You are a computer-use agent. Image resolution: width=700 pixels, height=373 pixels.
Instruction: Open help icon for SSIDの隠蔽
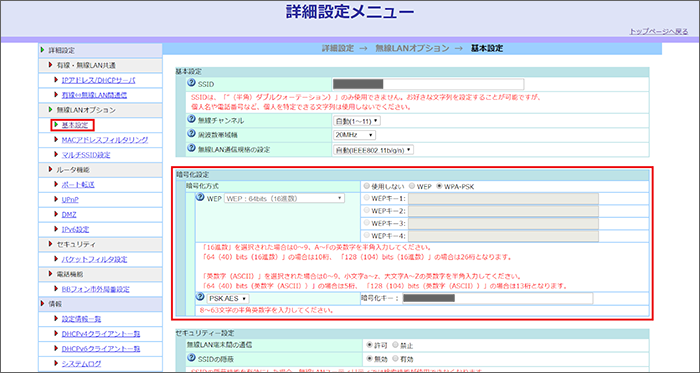(192, 358)
